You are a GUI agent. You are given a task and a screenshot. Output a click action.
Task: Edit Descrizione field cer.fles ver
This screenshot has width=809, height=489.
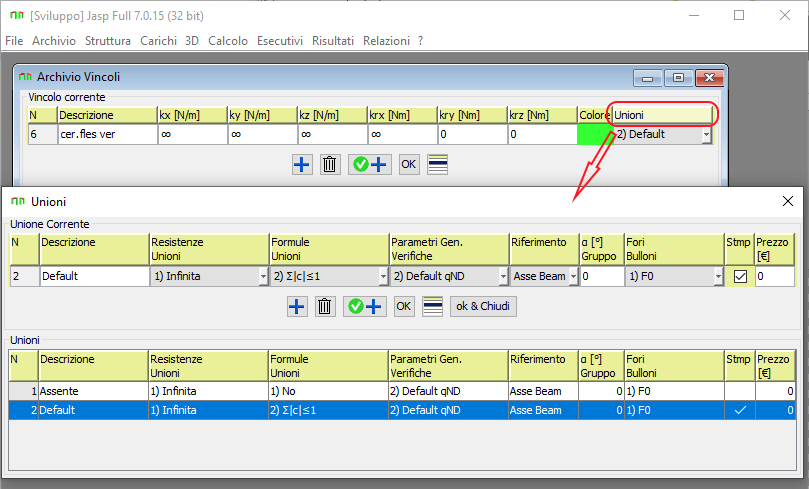coord(107,135)
